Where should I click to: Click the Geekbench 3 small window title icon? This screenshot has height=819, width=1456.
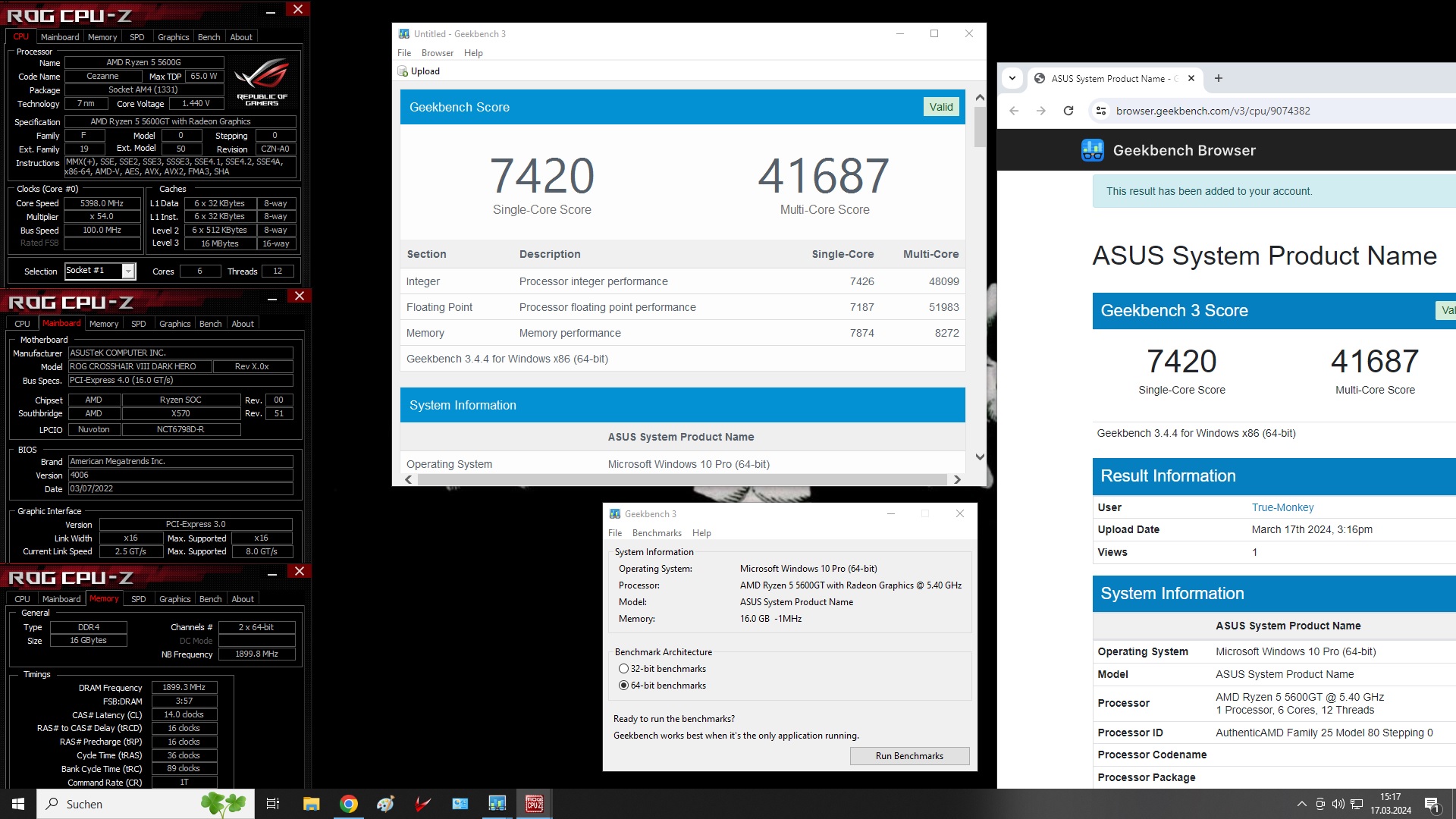tap(615, 513)
